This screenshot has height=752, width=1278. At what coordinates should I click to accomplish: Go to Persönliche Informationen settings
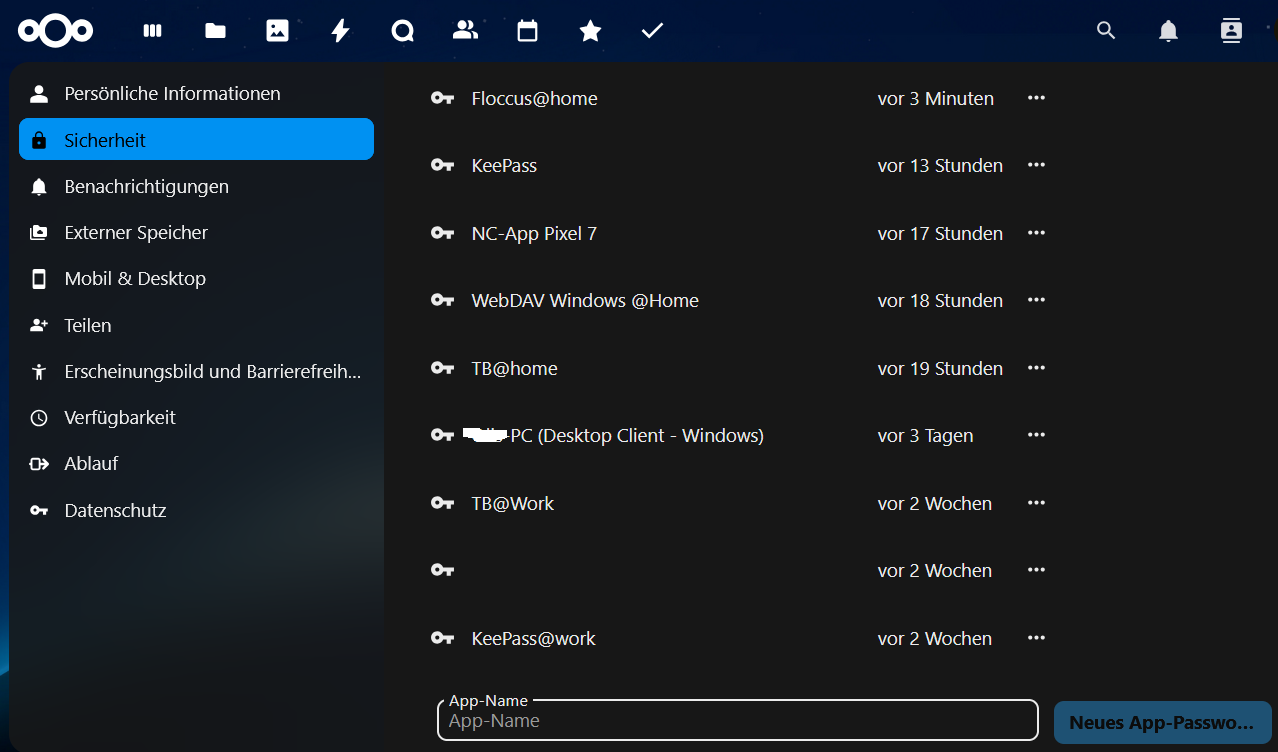[196, 94]
